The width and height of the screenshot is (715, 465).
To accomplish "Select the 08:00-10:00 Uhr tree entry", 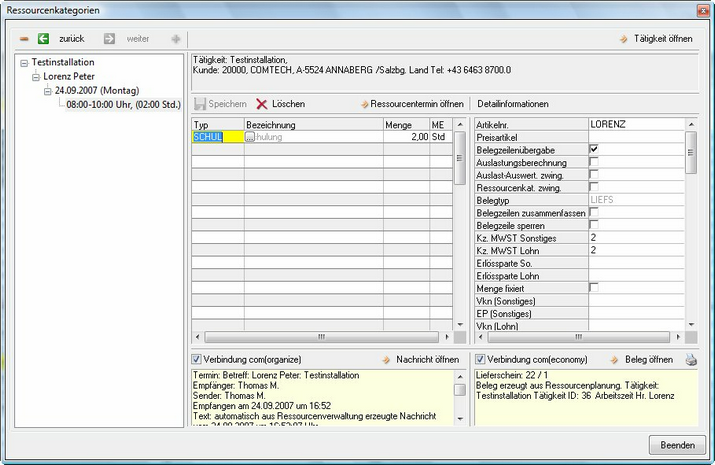I will 121,103.
